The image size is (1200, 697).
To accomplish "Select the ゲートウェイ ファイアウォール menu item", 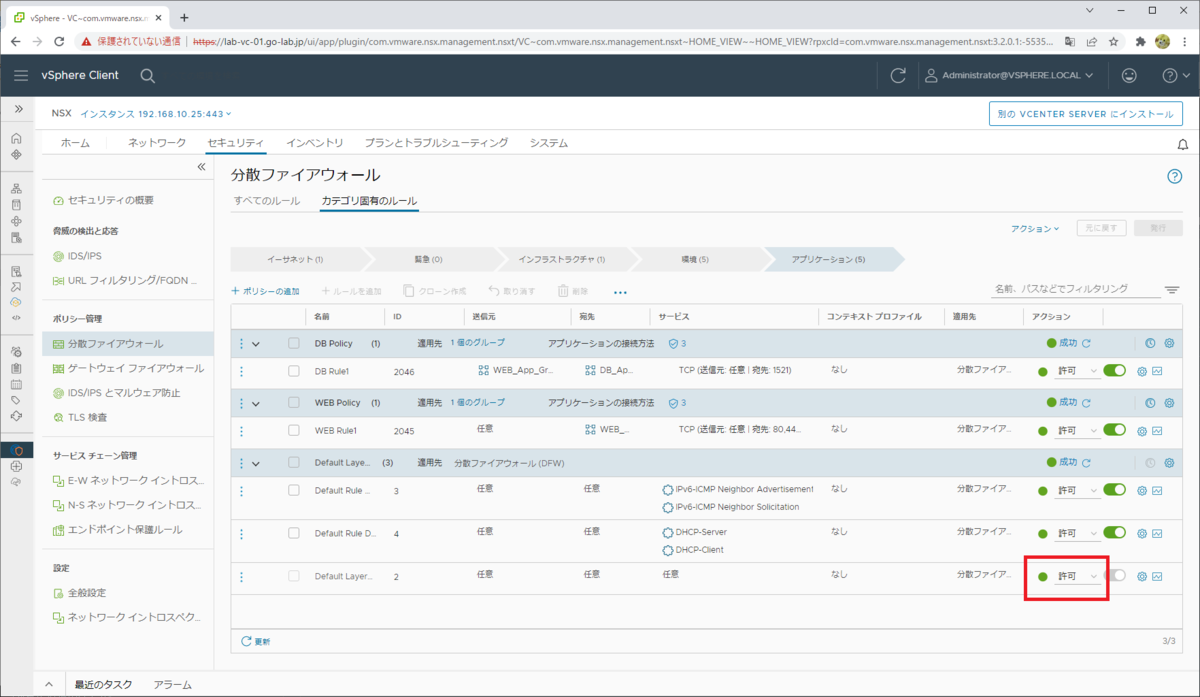I will click(136, 368).
